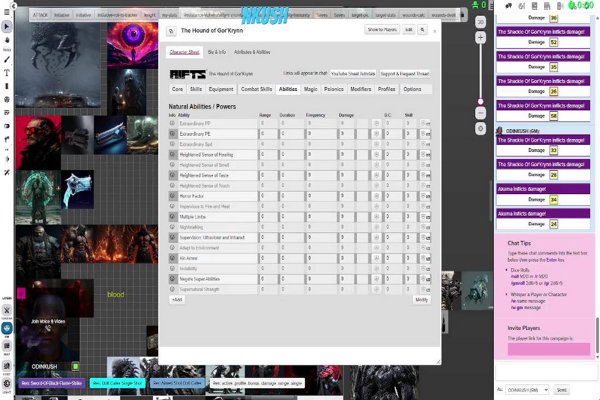
Task: Toggle checkbox at end of Multiple Limbs row
Action: point(425,216)
